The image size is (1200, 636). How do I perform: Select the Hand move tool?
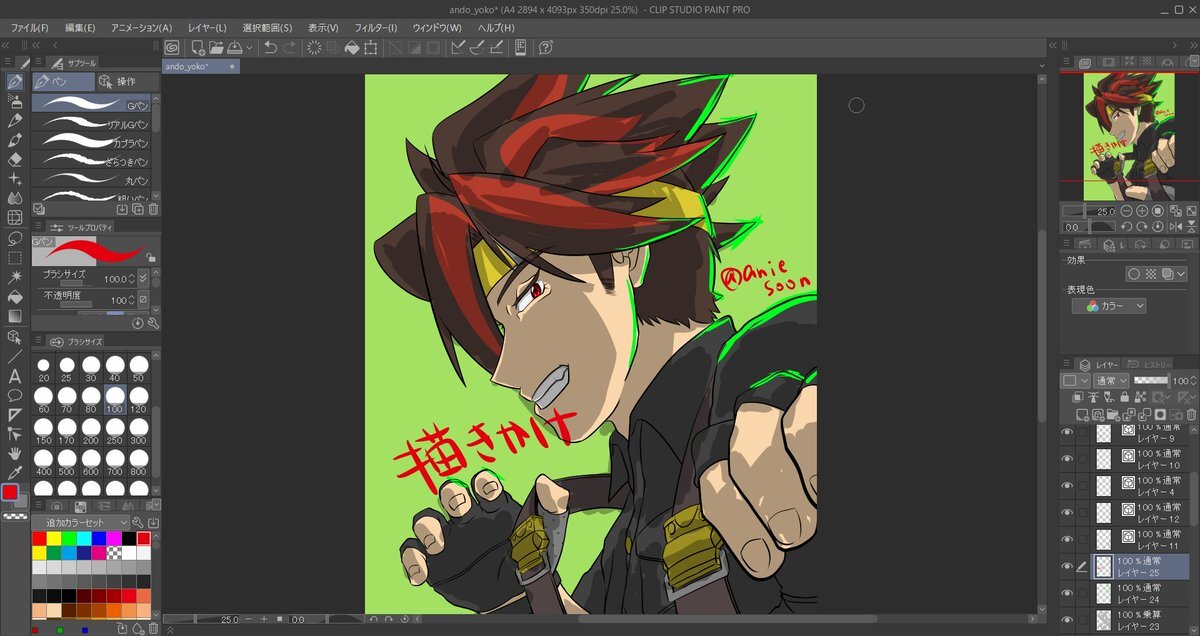(x=15, y=453)
